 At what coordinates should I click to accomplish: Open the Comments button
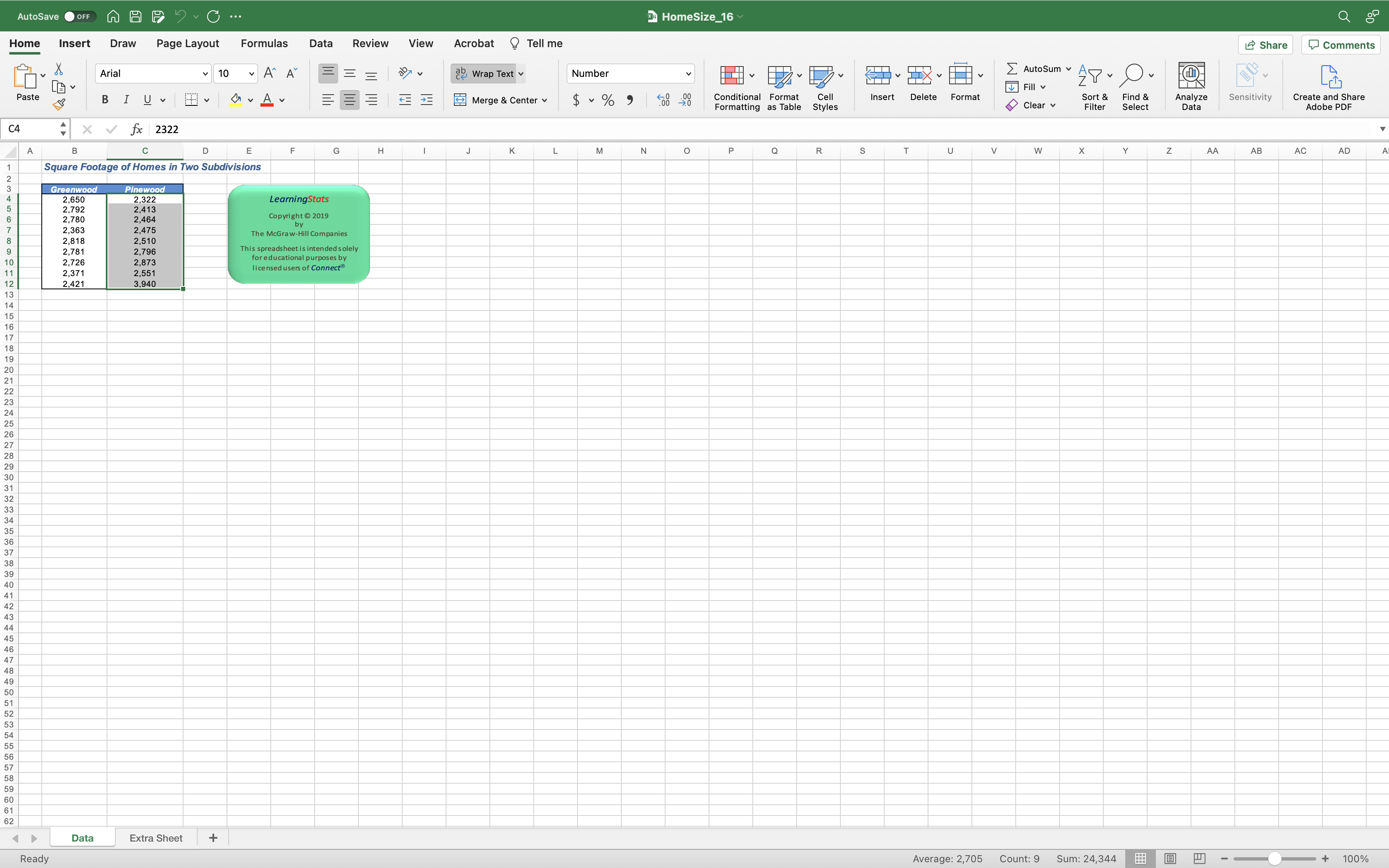tap(1341, 45)
